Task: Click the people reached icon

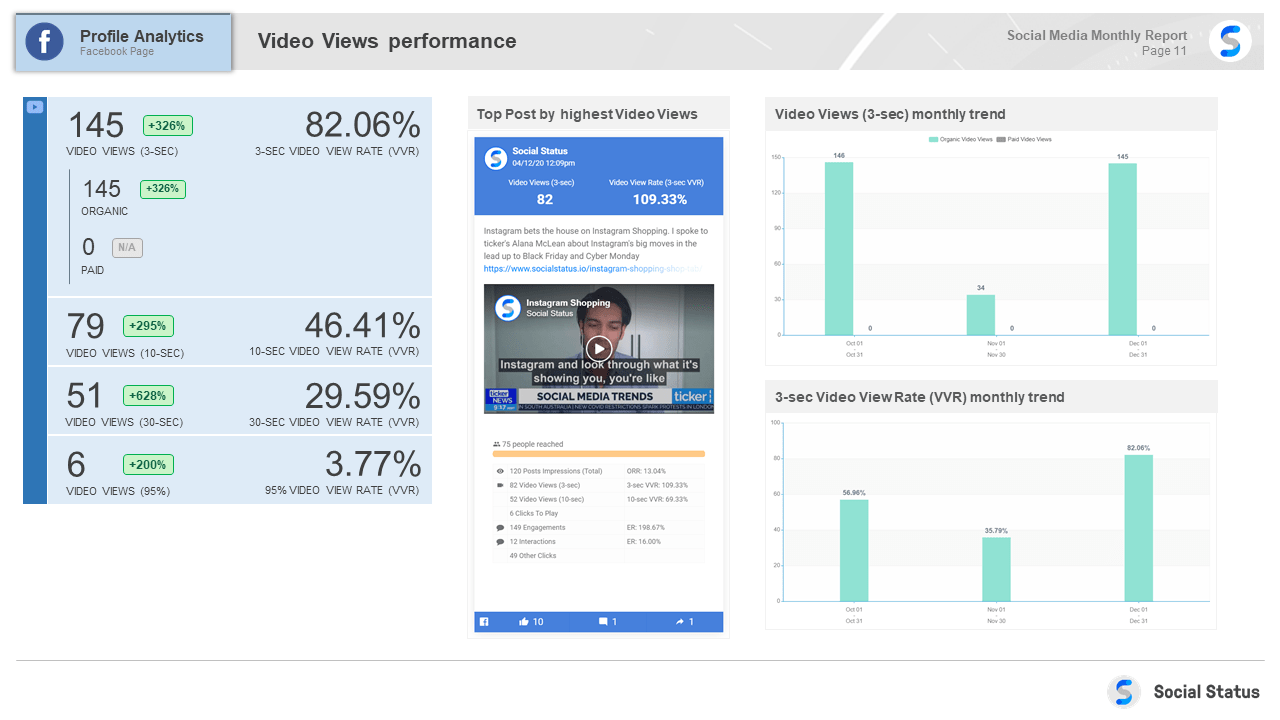Action: click(x=496, y=443)
